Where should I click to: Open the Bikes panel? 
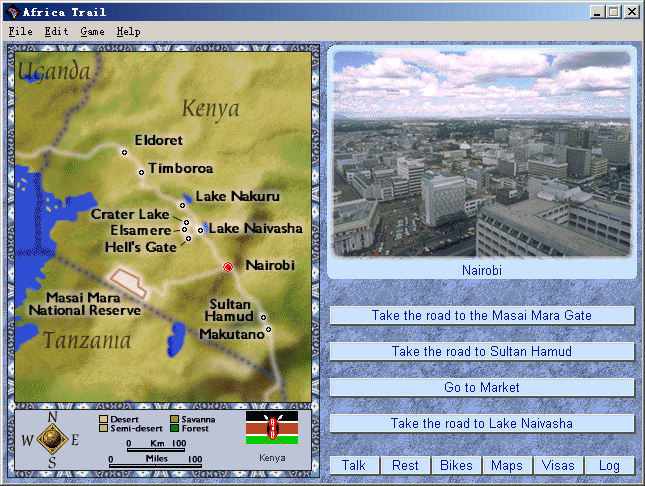pyautogui.click(x=456, y=465)
